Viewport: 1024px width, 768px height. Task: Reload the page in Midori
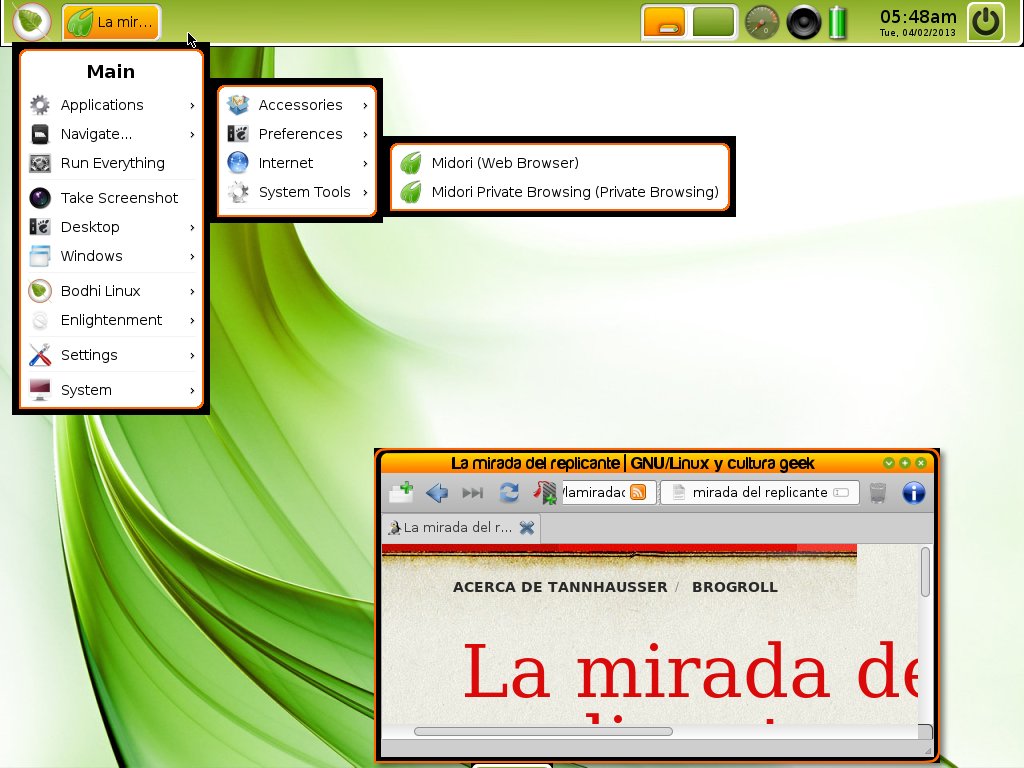[509, 492]
